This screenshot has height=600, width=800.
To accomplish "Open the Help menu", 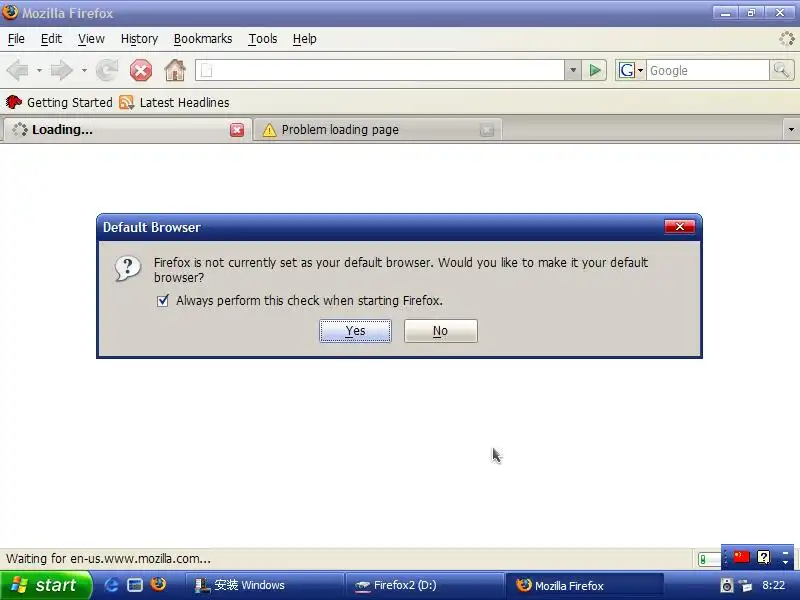I will click(x=305, y=39).
